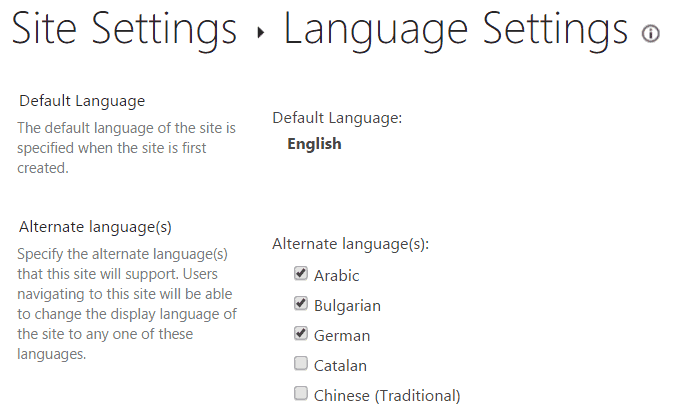674x412 pixels.
Task: Click the bold English default language value
Action: tap(314, 144)
